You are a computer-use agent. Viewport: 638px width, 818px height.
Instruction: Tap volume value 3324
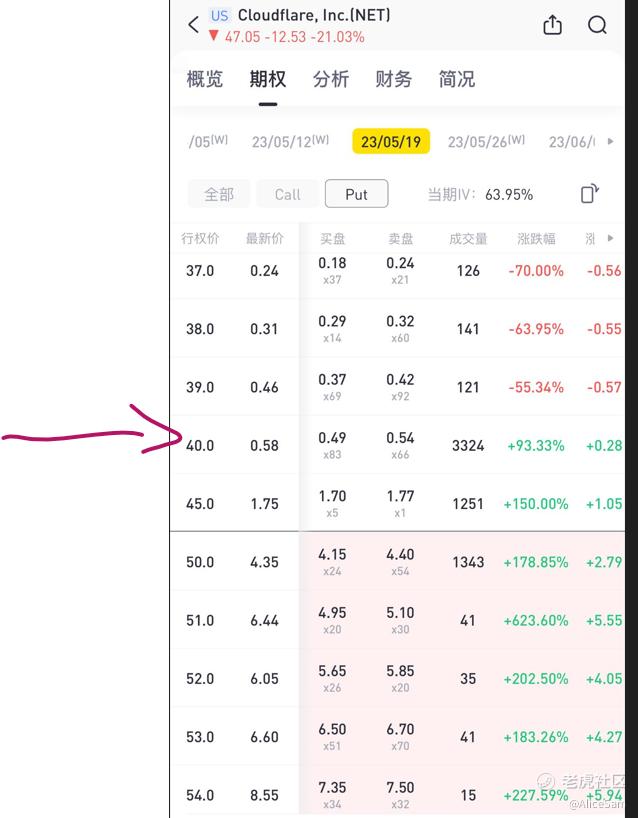[468, 446]
